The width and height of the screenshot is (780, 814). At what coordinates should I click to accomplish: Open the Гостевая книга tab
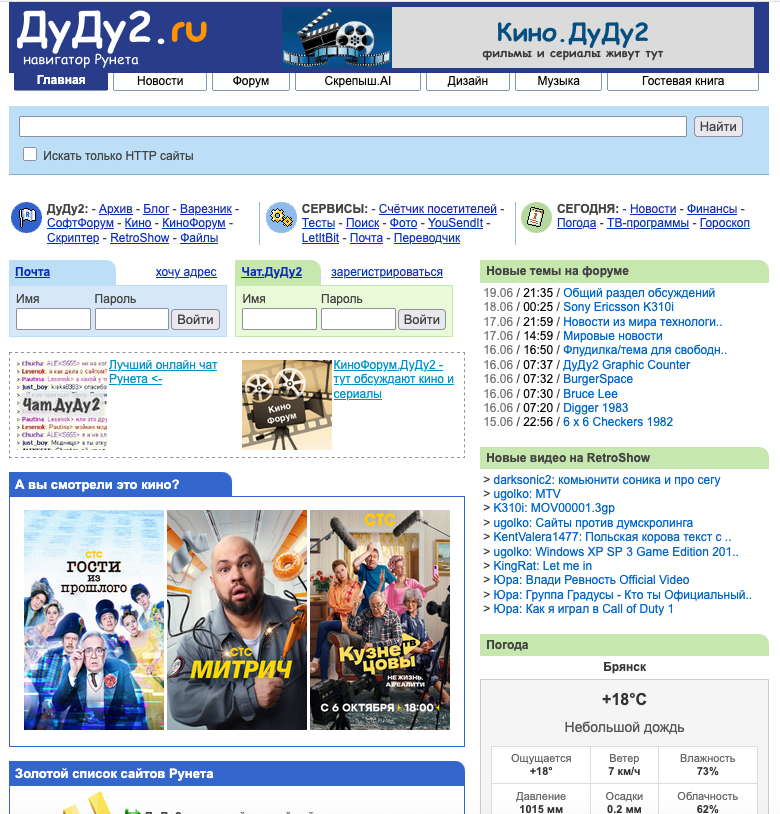tap(683, 81)
